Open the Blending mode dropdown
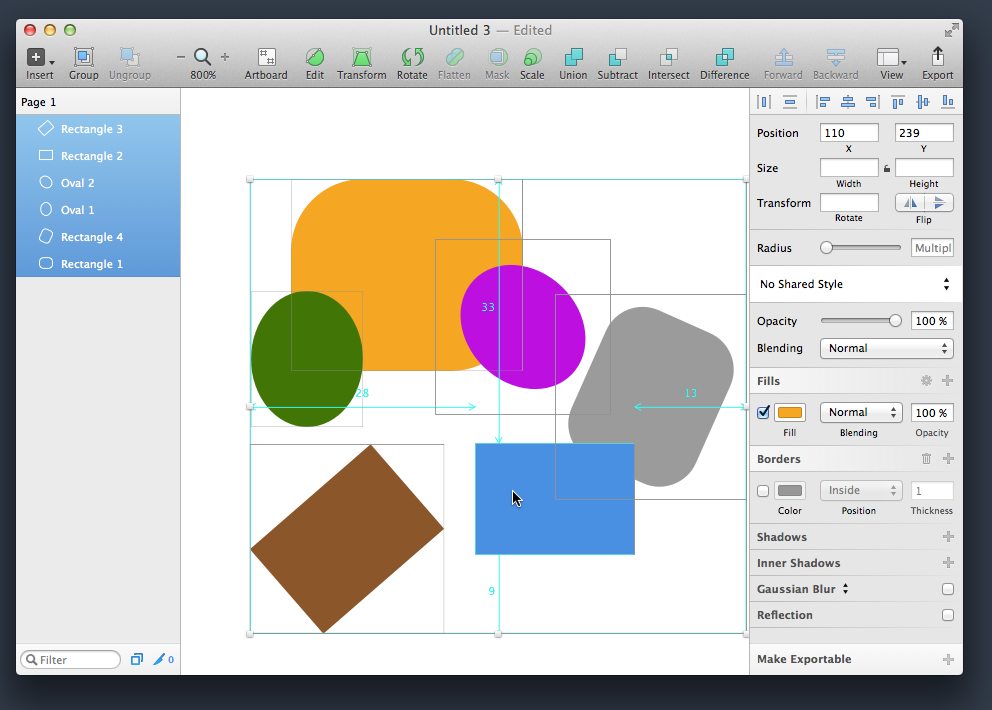 coord(886,348)
